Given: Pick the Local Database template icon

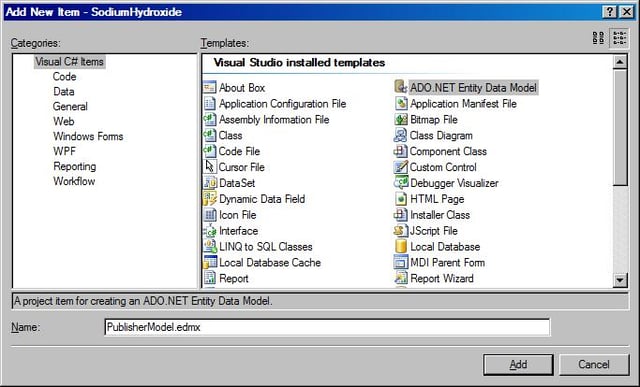Looking at the screenshot, I should (401, 247).
